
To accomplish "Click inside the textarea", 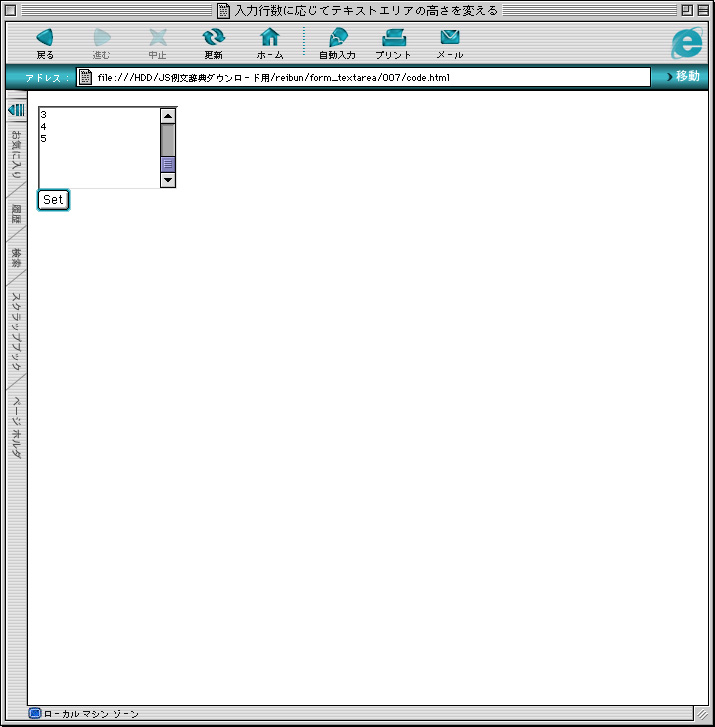I will [99, 147].
